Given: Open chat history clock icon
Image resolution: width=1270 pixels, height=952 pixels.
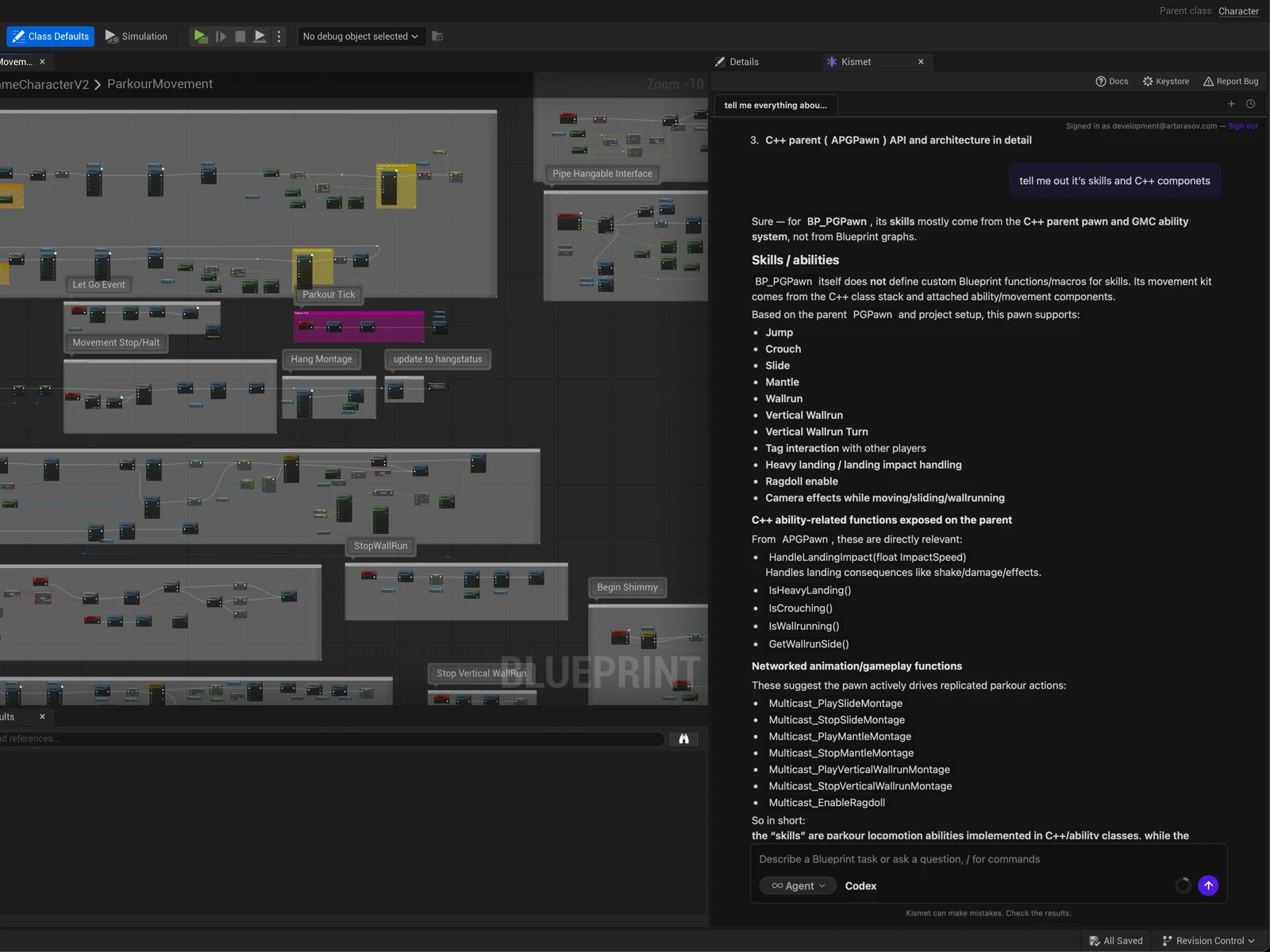Looking at the screenshot, I should coord(1250,104).
